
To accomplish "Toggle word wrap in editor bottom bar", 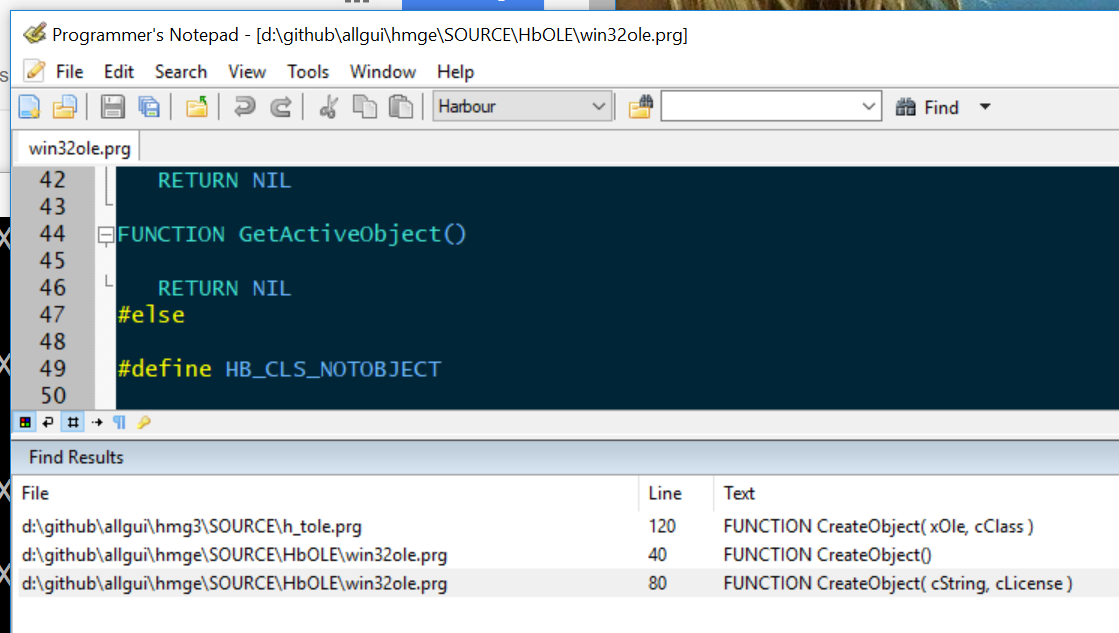I will pos(48,422).
